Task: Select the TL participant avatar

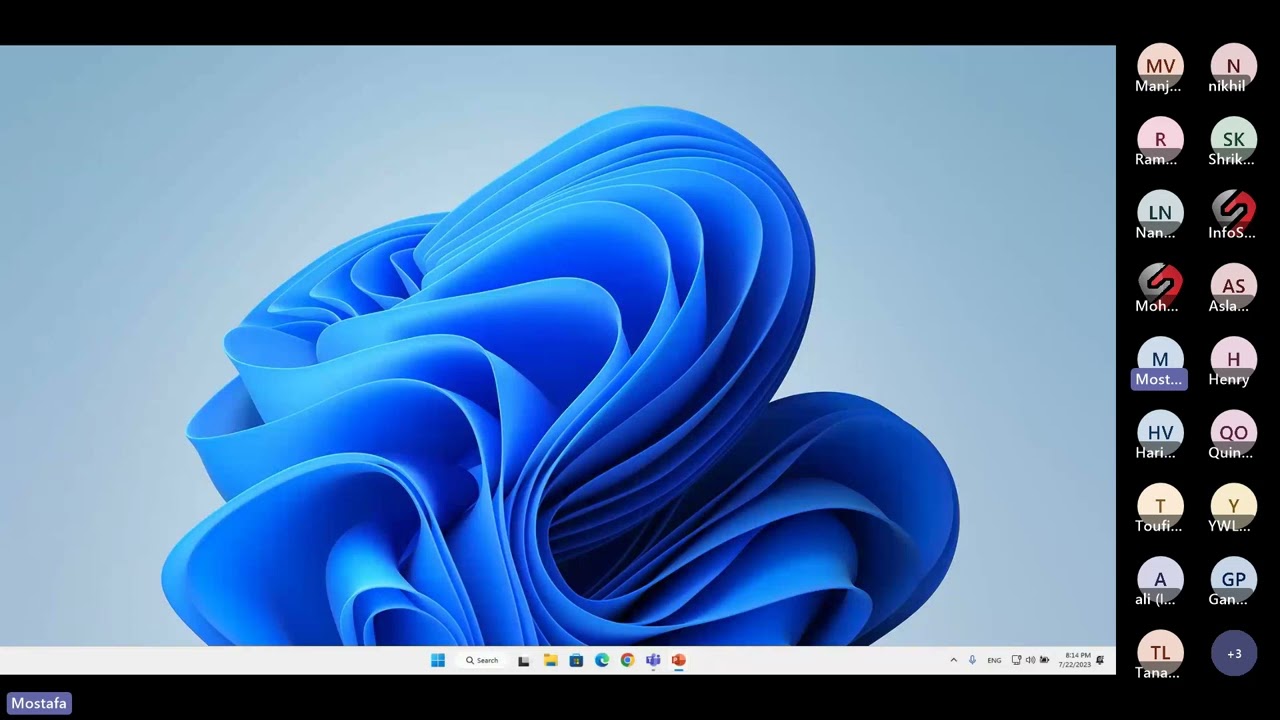Action: 1160,653
